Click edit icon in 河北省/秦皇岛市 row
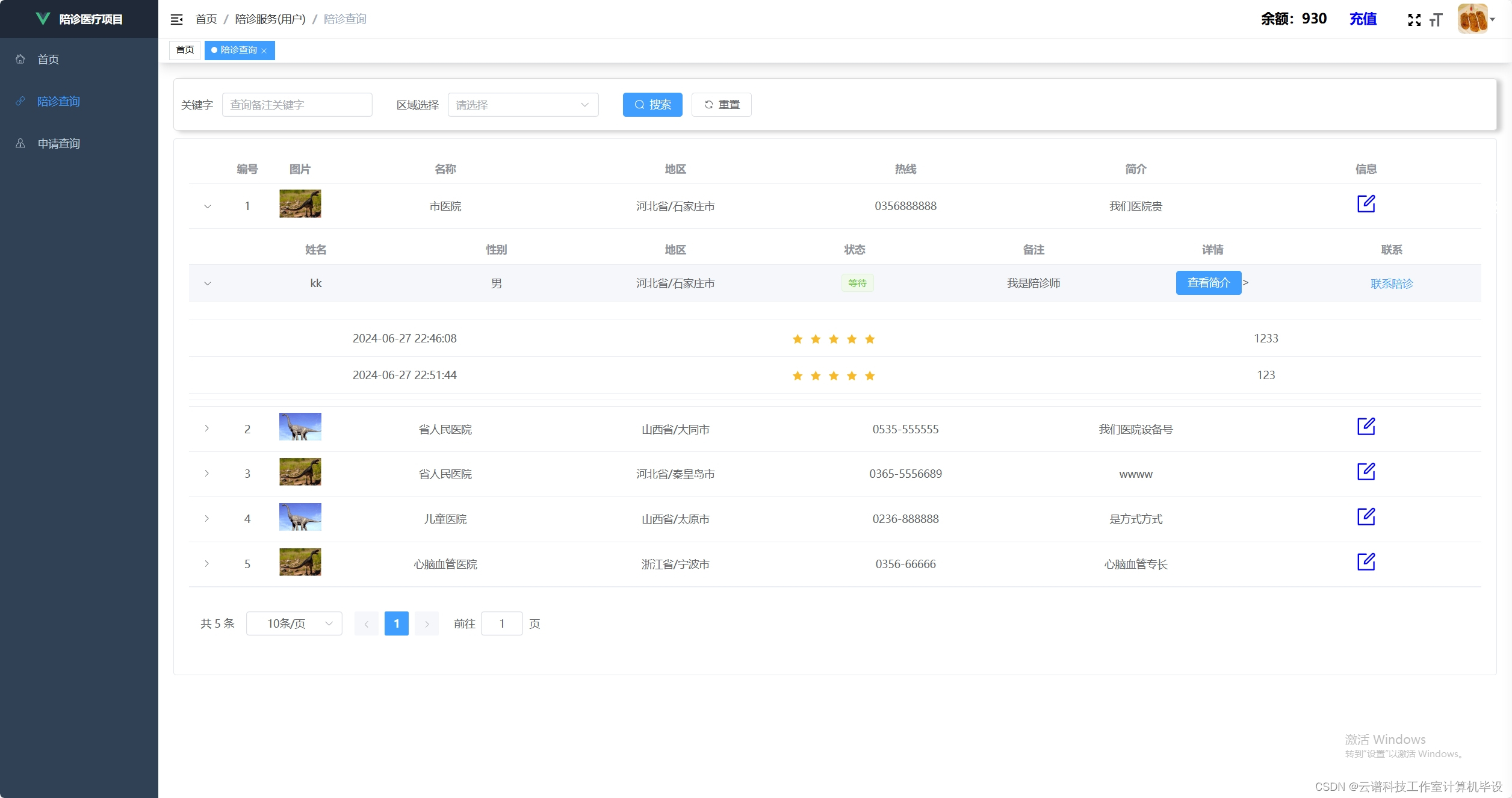The height and width of the screenshot is (798, 1512). (x=1366, y=472)
